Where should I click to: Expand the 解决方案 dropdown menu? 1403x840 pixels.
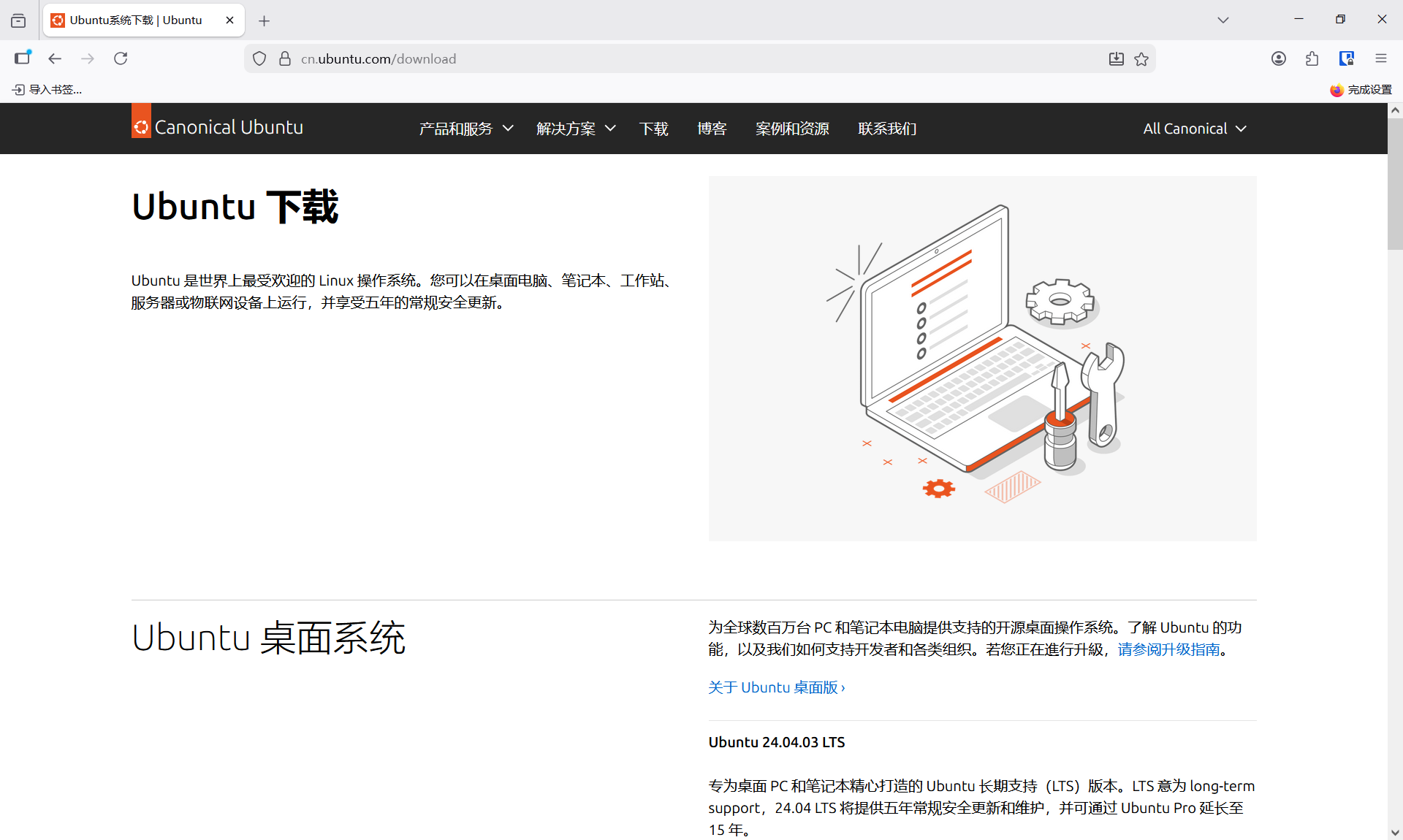[575, 129]
